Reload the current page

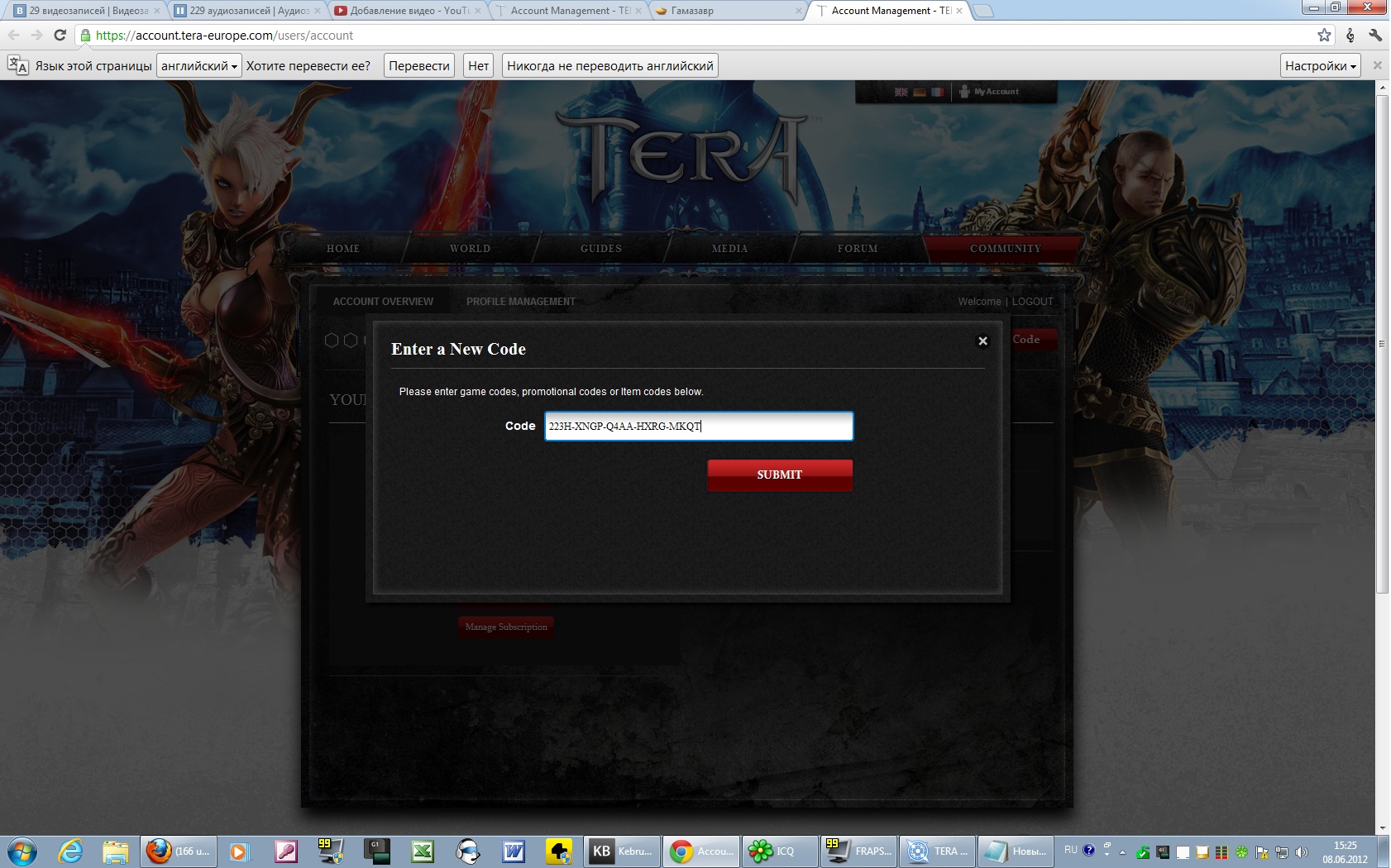60,35
